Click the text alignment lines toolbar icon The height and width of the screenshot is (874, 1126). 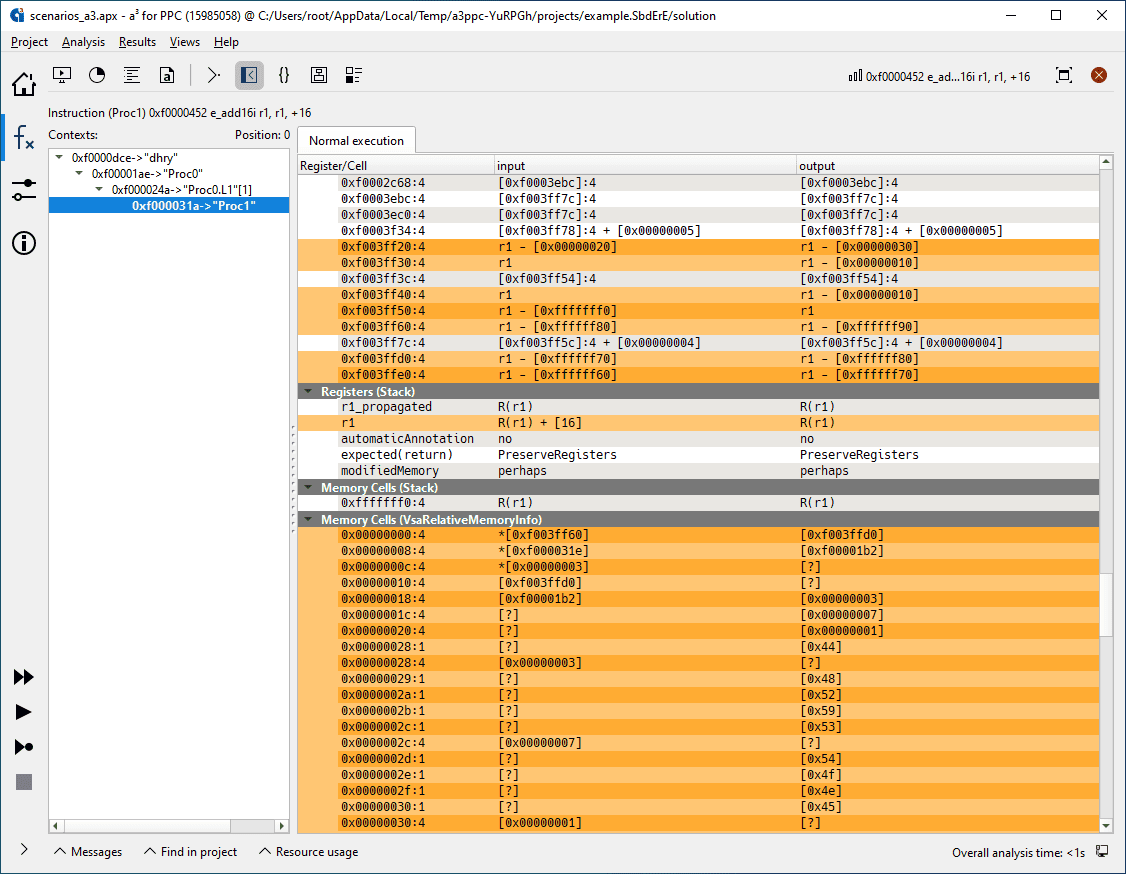tap(131, 75)
